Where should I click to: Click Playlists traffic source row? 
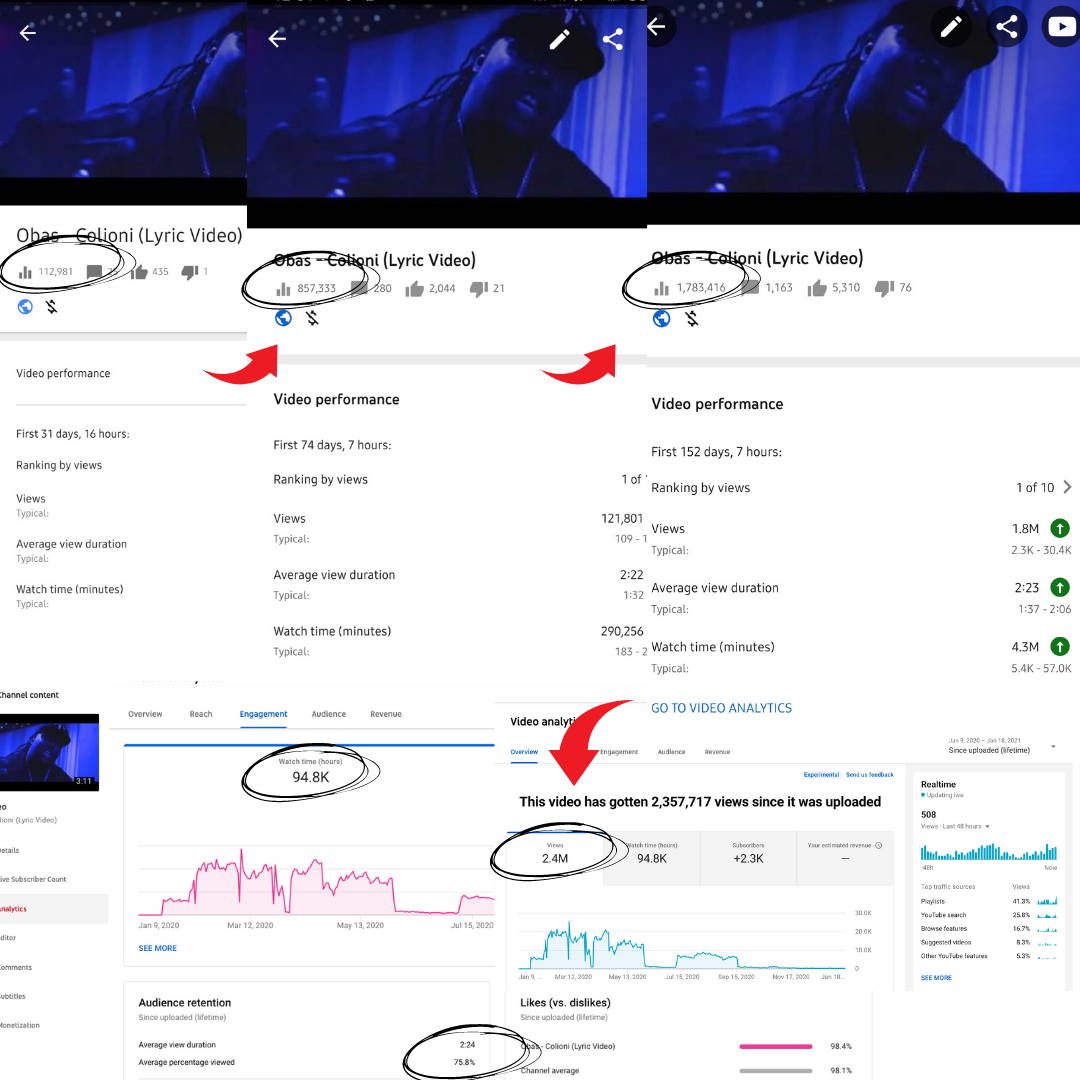(x=989, y=902)
